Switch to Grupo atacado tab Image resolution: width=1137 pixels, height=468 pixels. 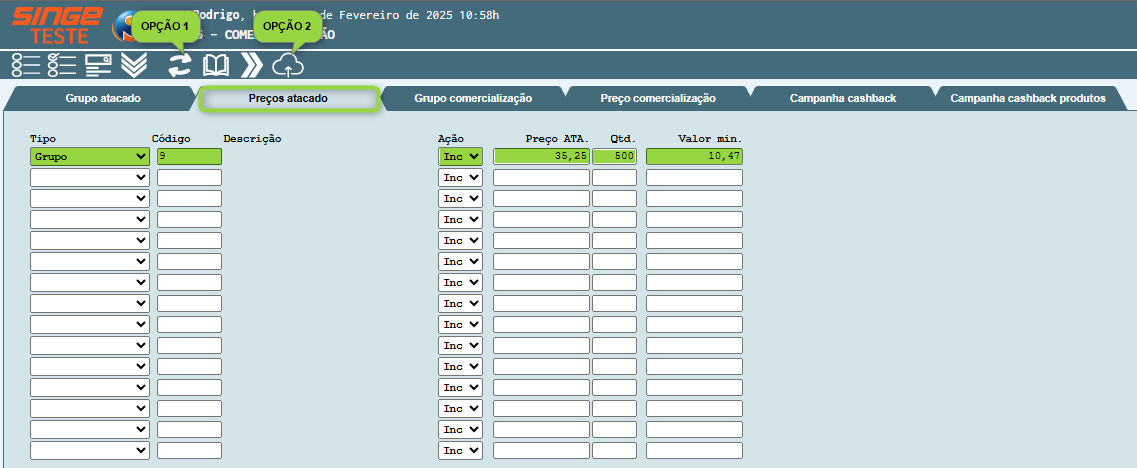(x=103, y=99)
